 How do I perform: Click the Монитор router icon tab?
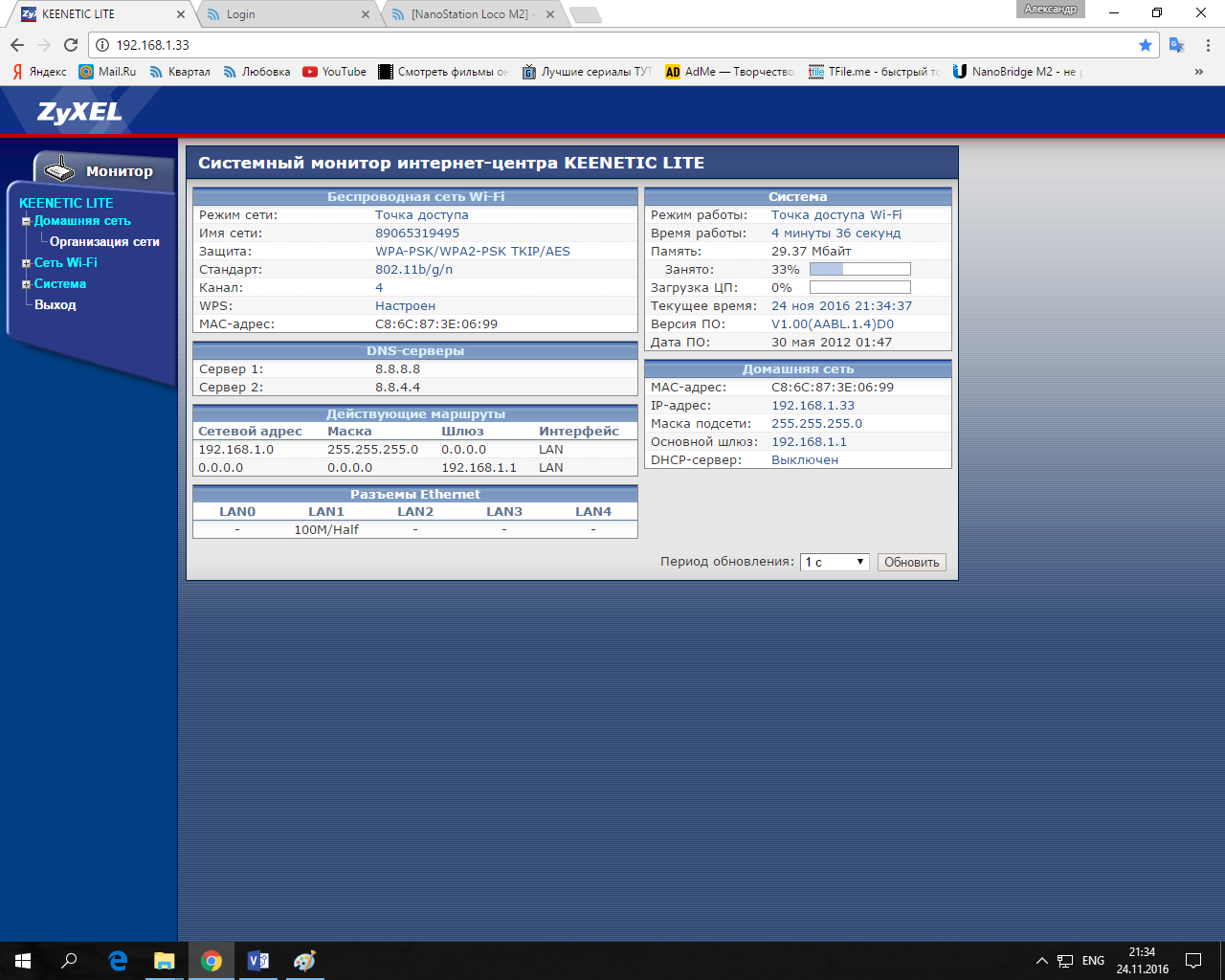105,170
